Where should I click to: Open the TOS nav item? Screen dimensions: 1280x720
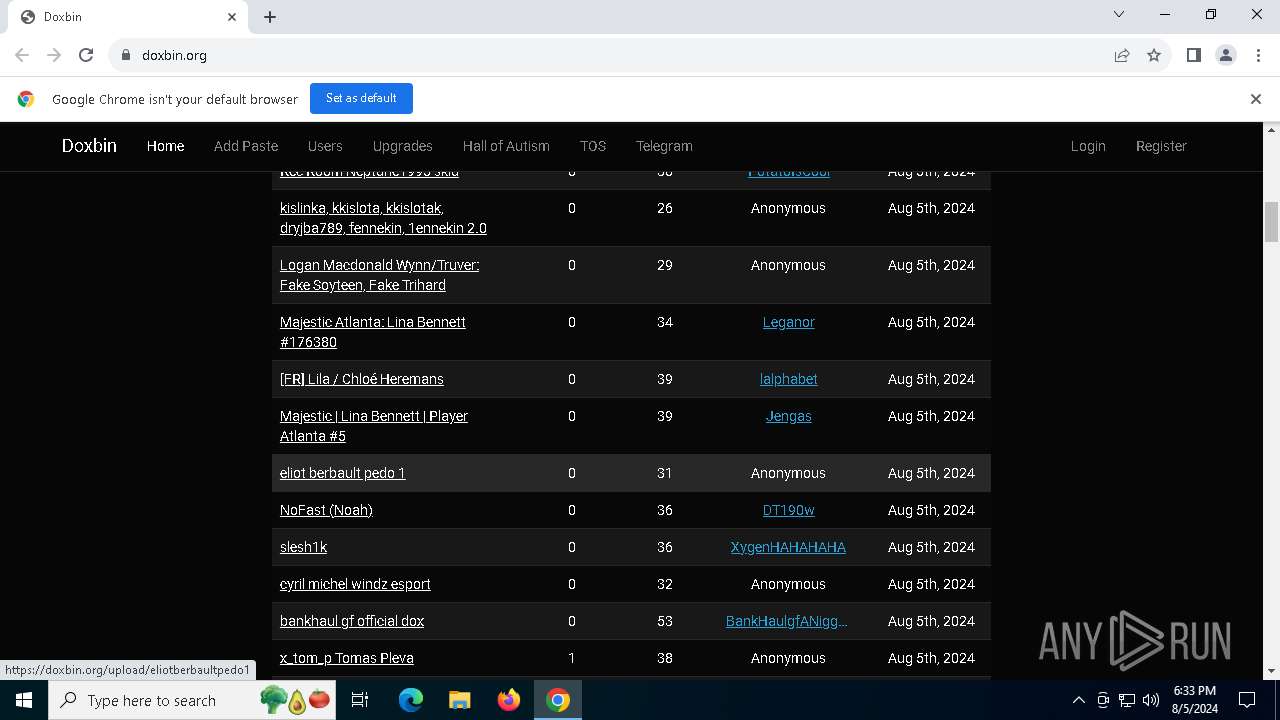(593, 146)
